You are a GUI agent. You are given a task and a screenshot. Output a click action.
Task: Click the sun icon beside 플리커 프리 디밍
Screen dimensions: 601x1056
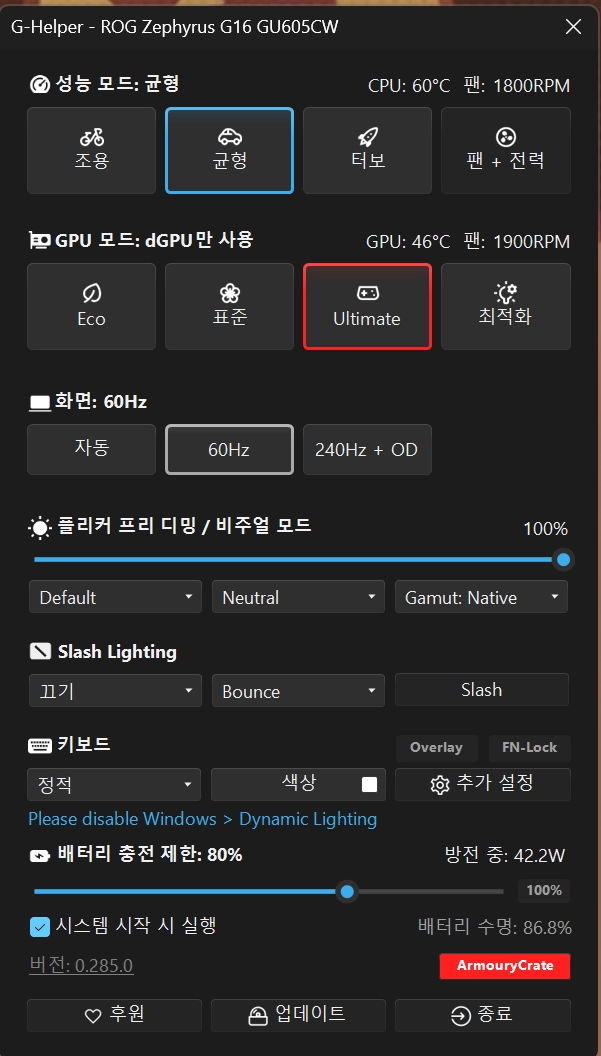click(40, 528)
